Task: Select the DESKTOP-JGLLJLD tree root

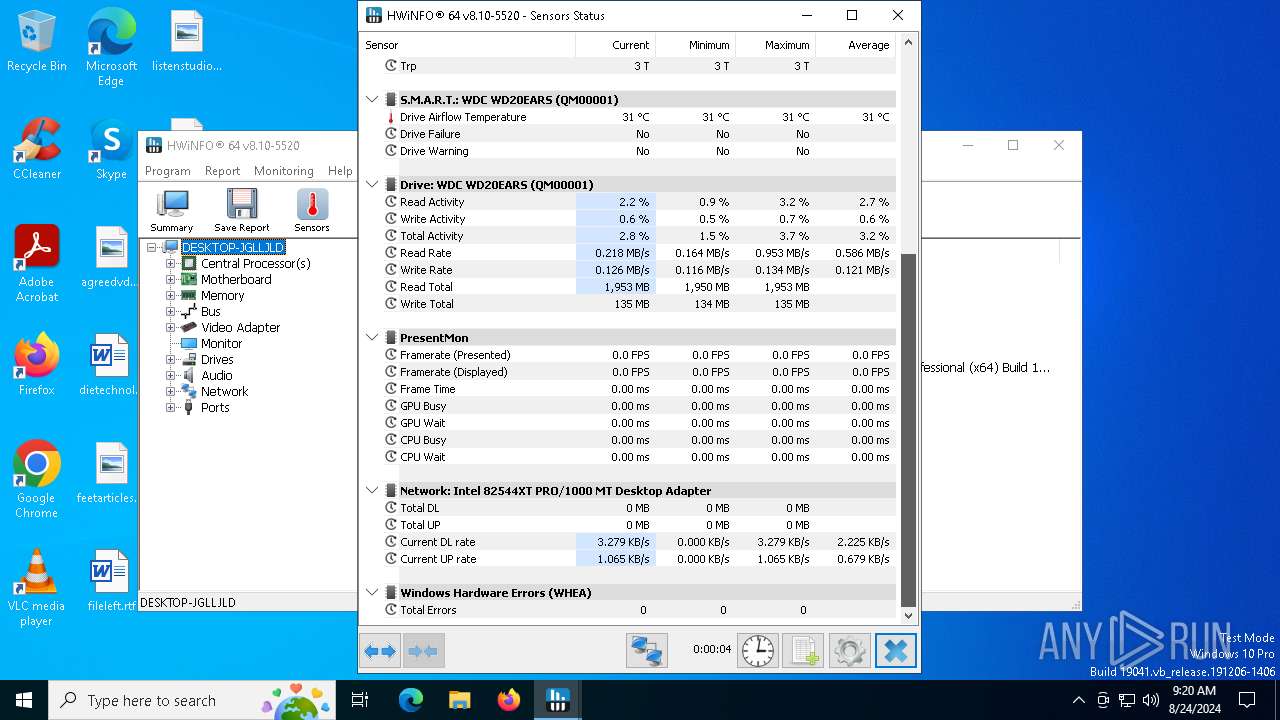Action: pyautogui.click(x=233, y=248)
